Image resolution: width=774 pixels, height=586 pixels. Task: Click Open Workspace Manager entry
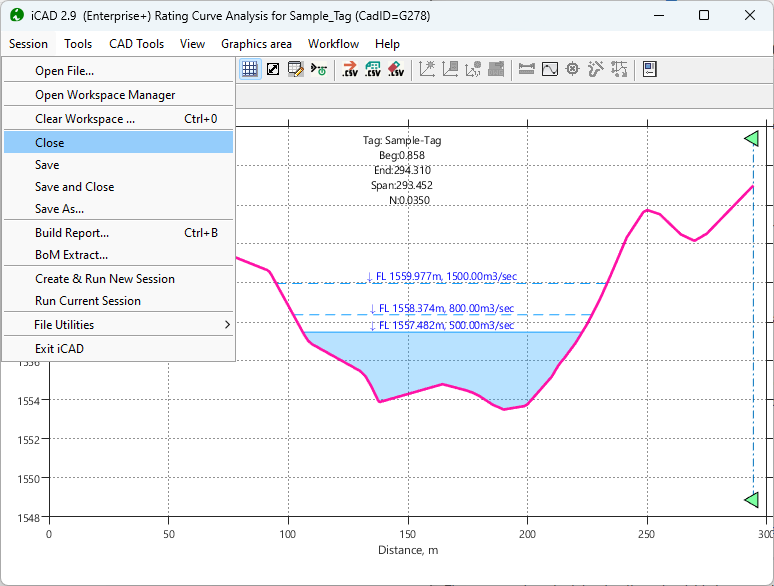click(x=105, y=95)
